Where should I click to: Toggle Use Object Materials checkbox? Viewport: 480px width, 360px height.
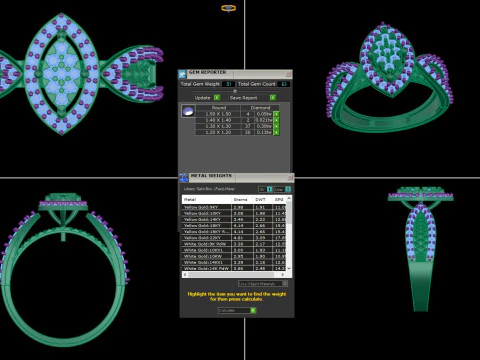coord(285,284)
